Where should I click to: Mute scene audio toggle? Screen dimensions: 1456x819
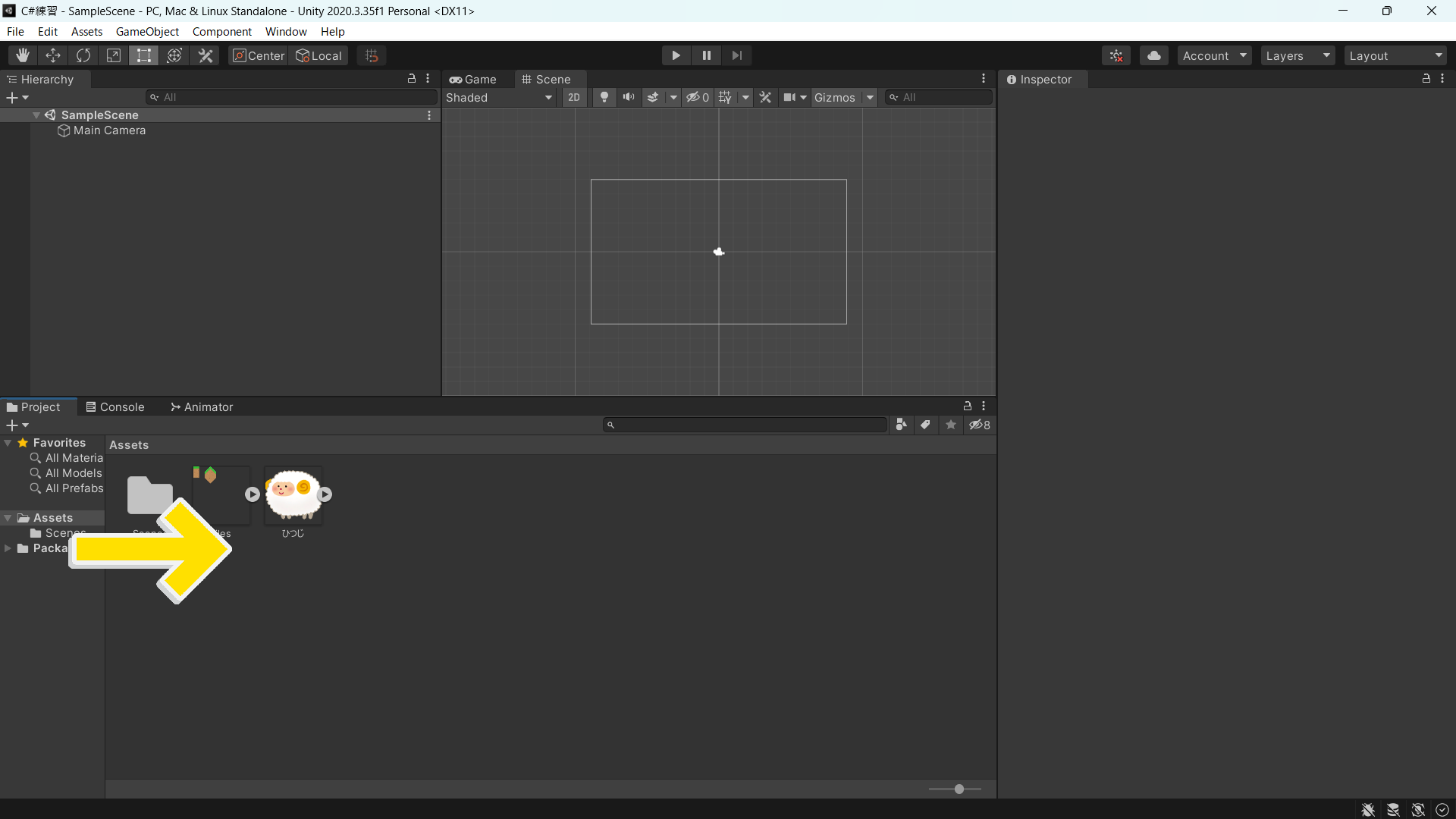(629, 97)
